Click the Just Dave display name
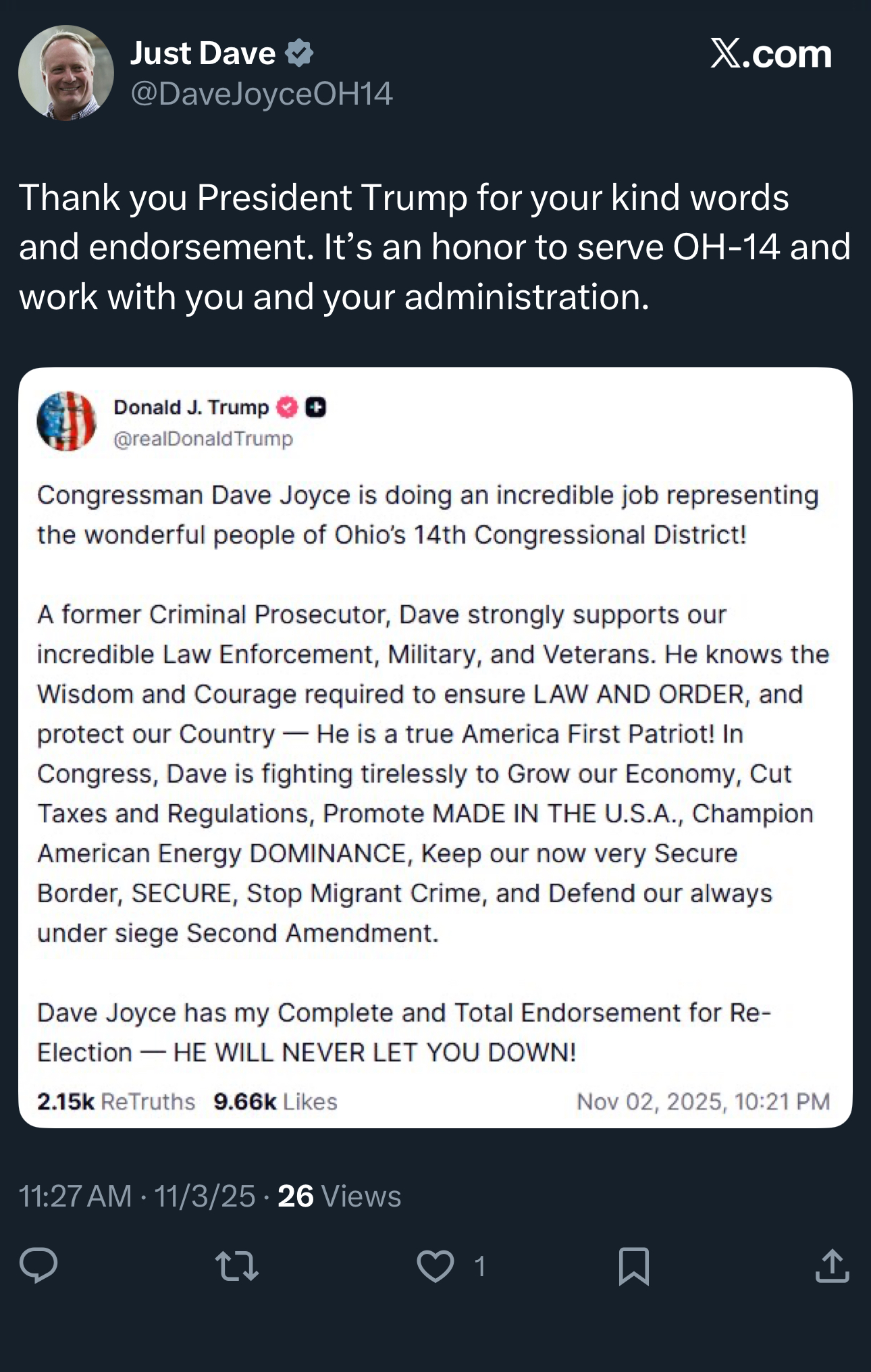 (x=203, y=53)
